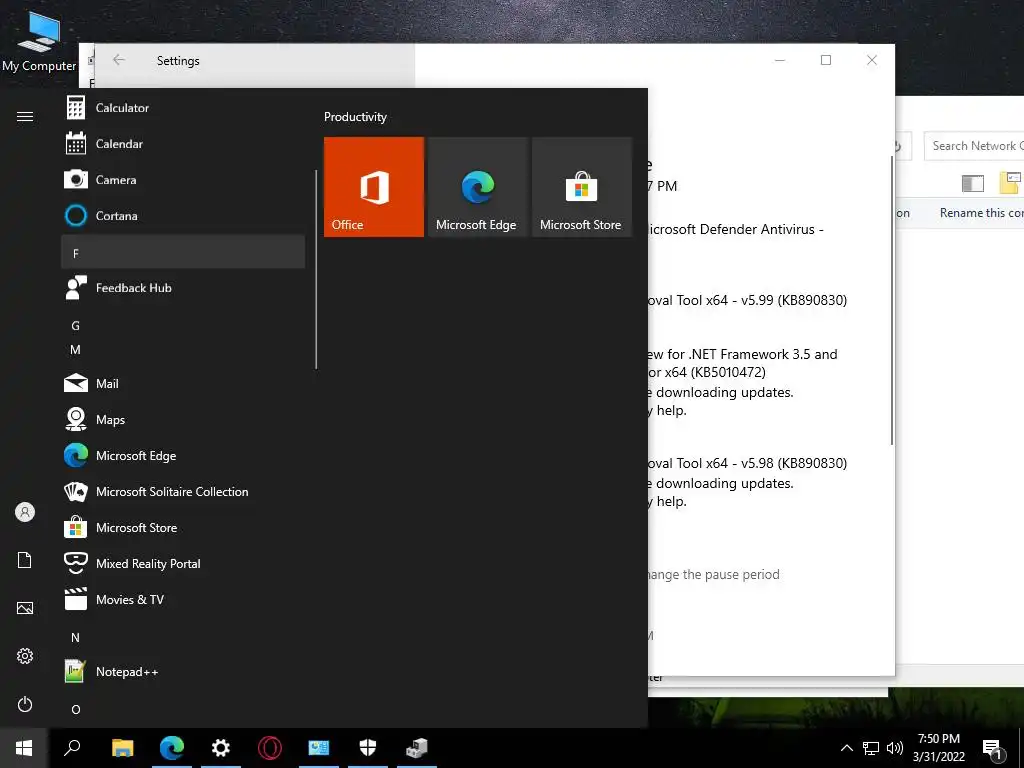1024x768 pixels.
Task: Click the Windows Start button
Action: point(24,748)
